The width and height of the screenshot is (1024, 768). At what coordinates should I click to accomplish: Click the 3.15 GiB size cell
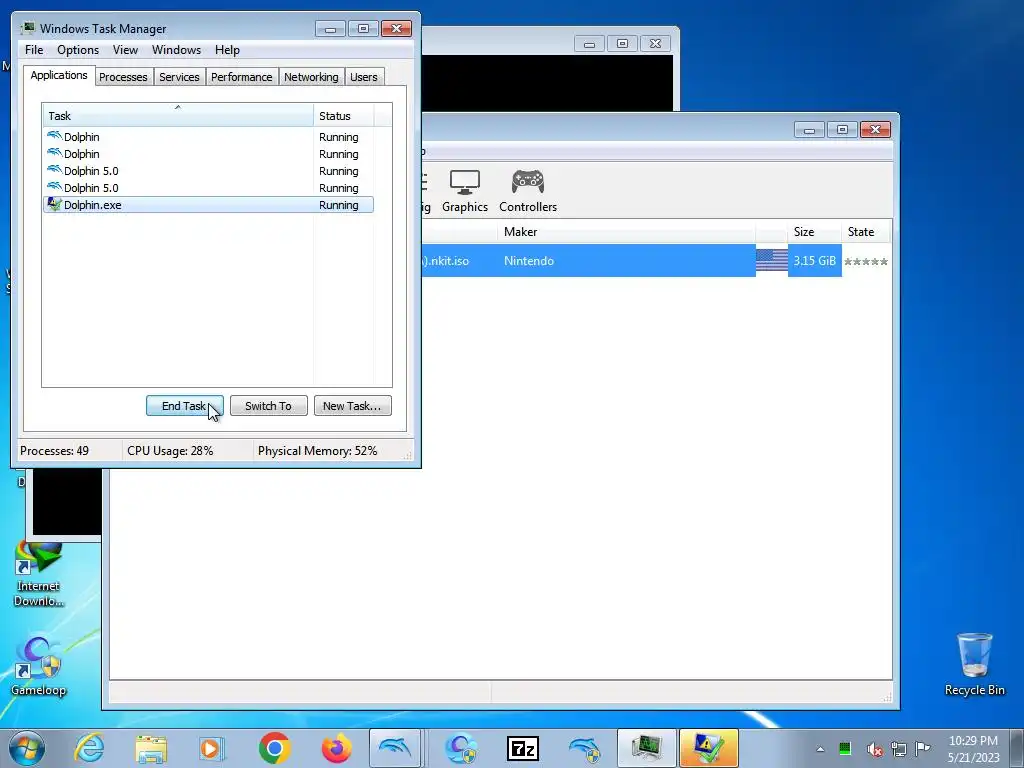(x=814, y=261)
